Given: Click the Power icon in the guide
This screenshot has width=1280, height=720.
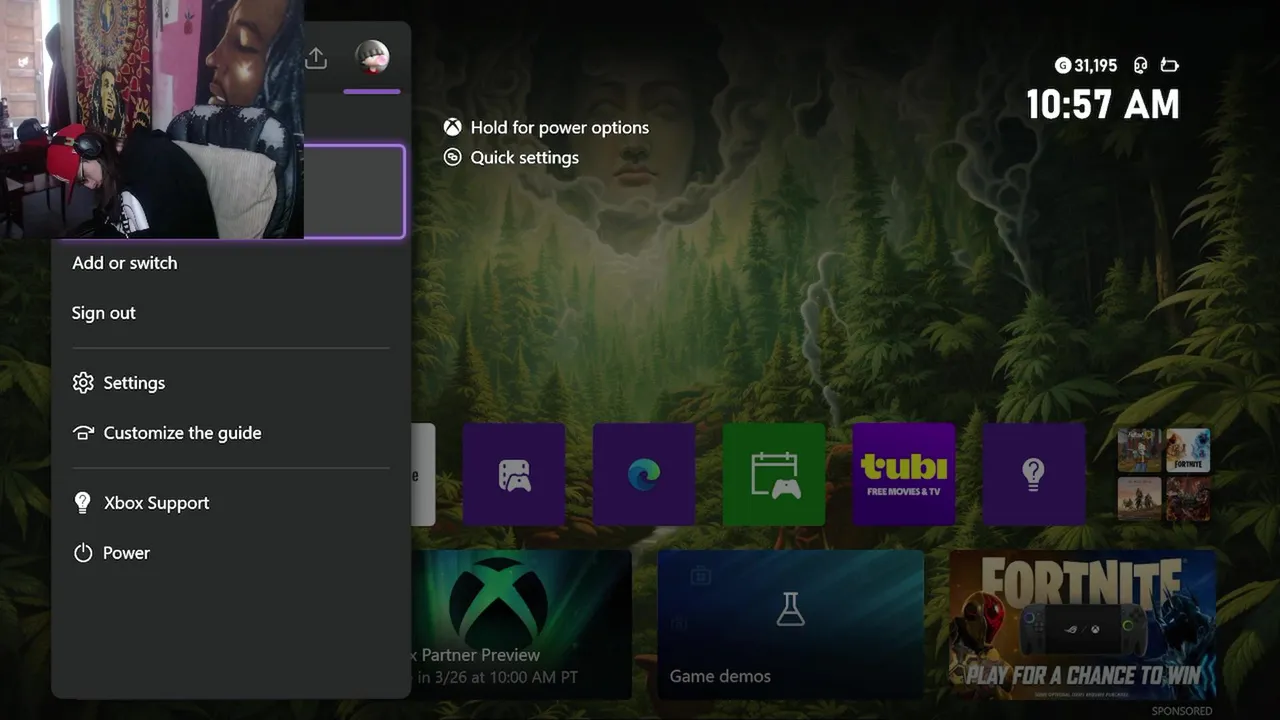Looking at the screenshot, I should (x=83, y=553).
